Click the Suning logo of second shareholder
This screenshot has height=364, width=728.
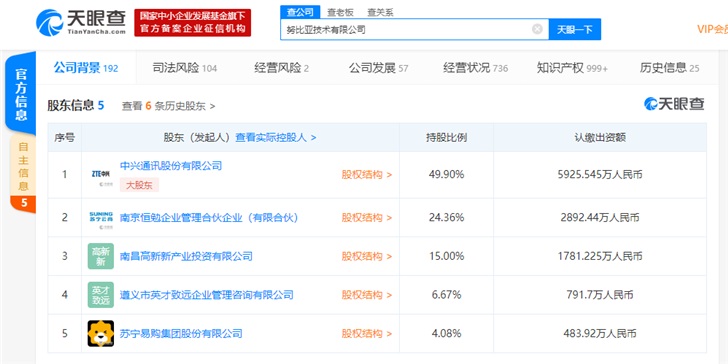click(x=101, y=218)
